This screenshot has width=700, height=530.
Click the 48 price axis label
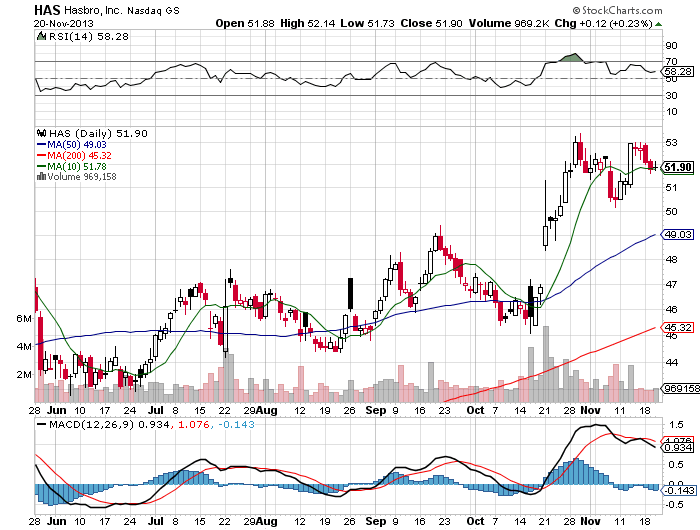pos(671,259)
